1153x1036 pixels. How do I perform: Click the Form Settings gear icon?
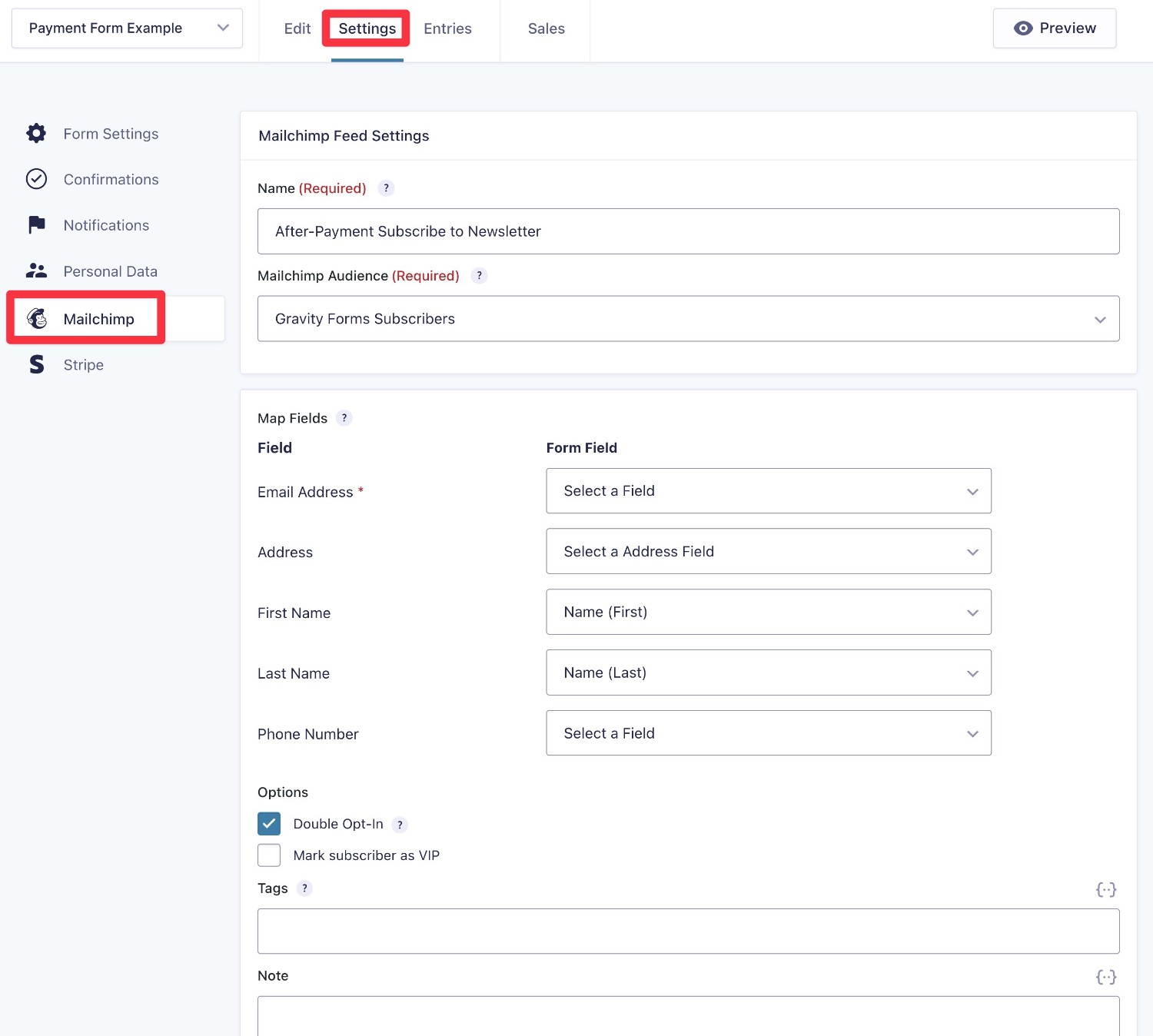36,134
